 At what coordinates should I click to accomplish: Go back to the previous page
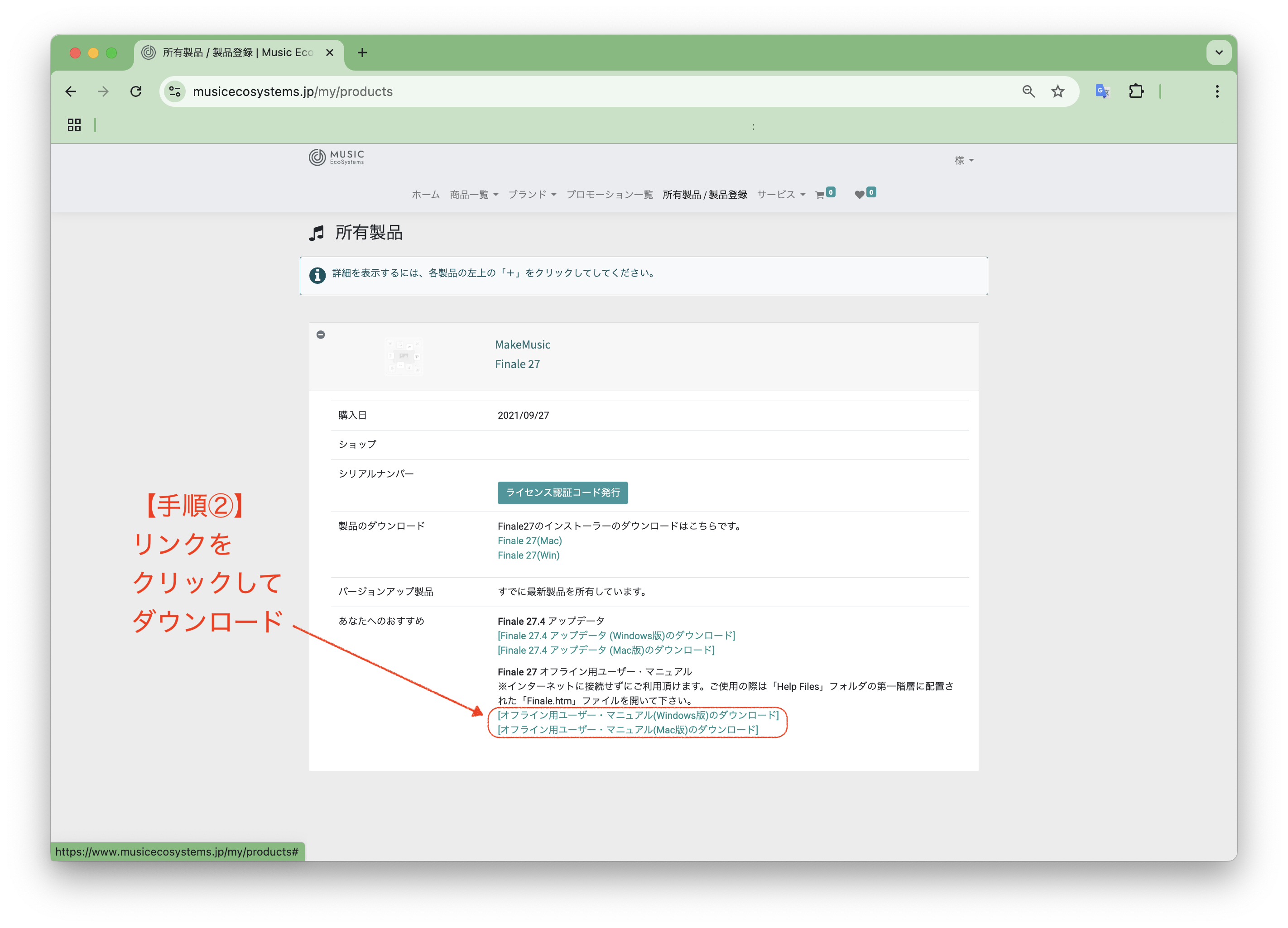click(x=71, y=91)
